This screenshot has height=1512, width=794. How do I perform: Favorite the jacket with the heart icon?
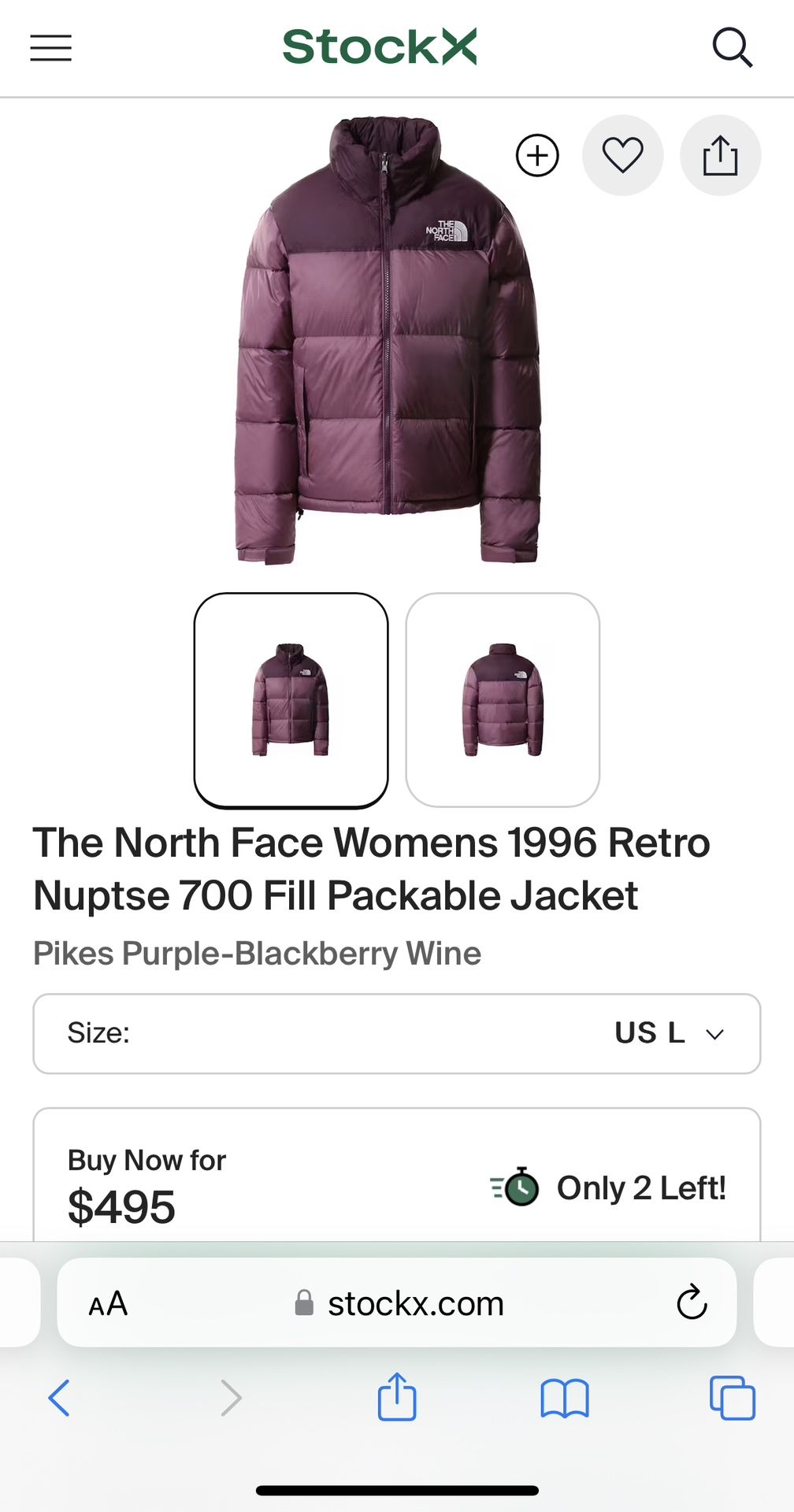622,155
